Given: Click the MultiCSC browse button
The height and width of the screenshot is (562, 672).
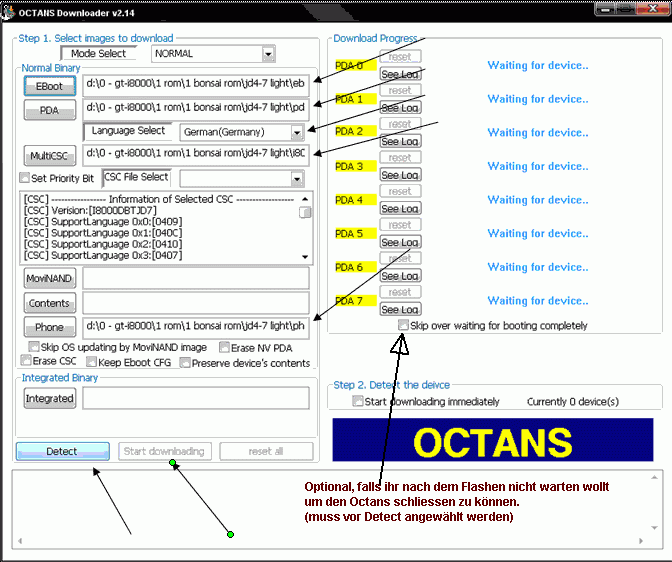Looking at the screenshot, I should point(50,156).
